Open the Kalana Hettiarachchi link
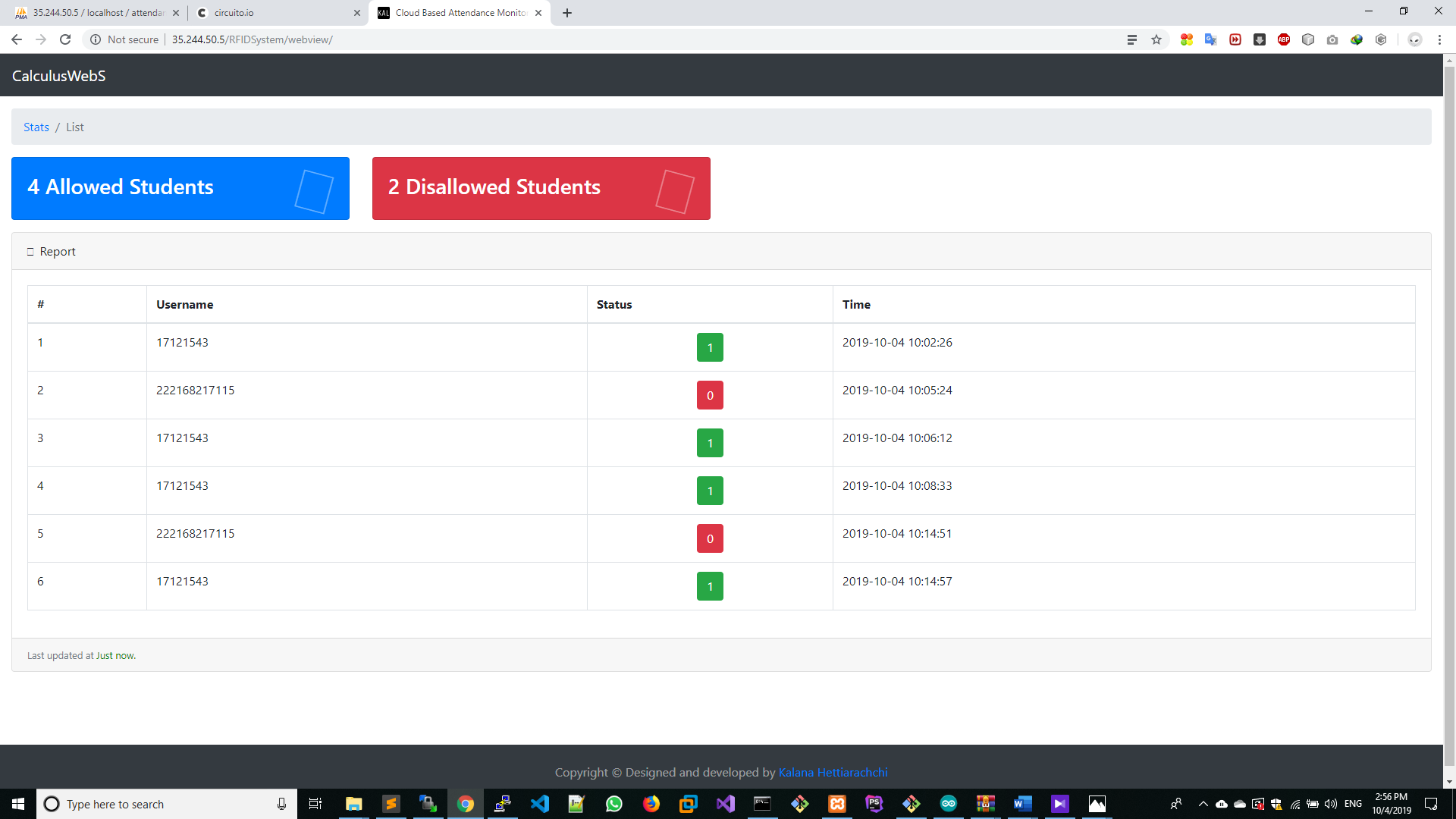This screenshot has width=1456, height=819. click(833, 772)
